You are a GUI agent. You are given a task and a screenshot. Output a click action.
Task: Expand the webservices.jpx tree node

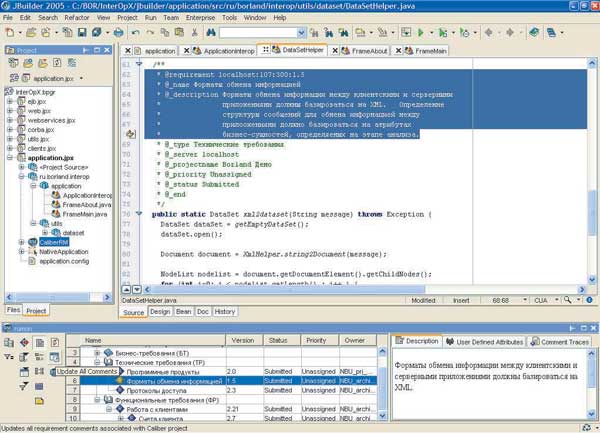click(x=10, y=120)
